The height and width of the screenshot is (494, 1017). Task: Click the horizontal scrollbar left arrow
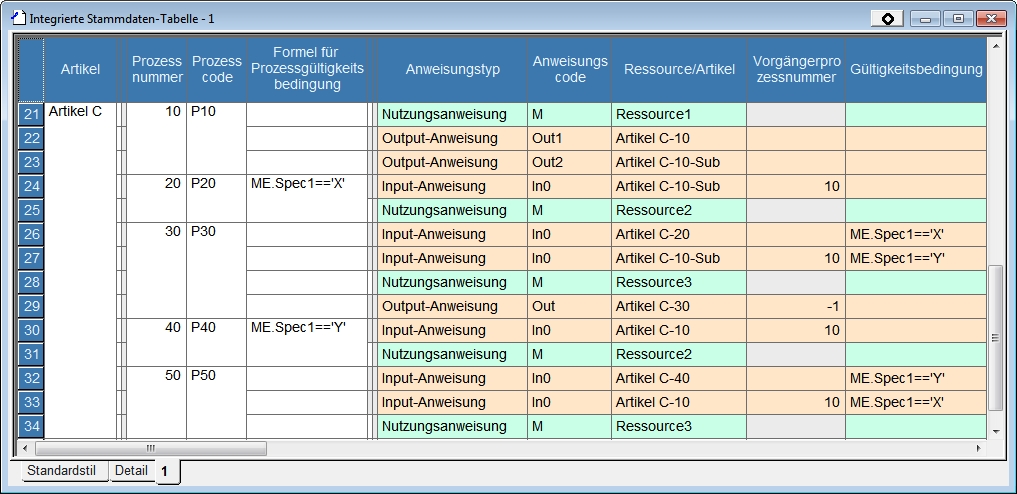pyautogui.click(x=26, y=448)
